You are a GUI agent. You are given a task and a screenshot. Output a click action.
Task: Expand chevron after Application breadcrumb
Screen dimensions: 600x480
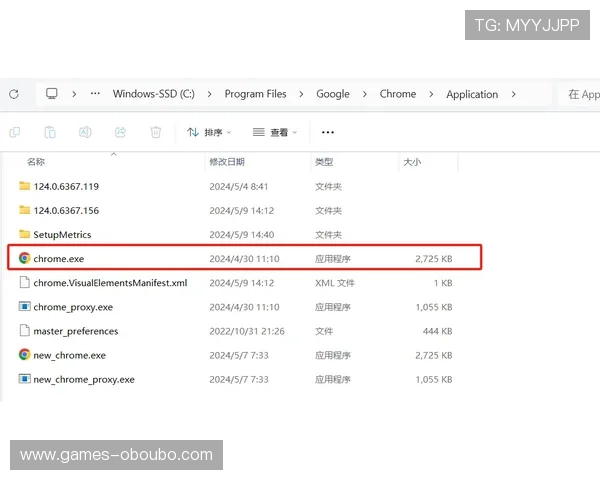pos(514,94)
